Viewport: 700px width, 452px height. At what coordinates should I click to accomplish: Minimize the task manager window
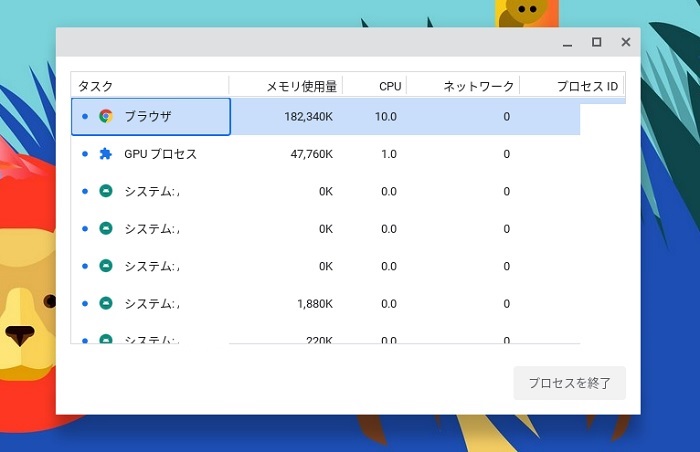(x=568, y=42)
